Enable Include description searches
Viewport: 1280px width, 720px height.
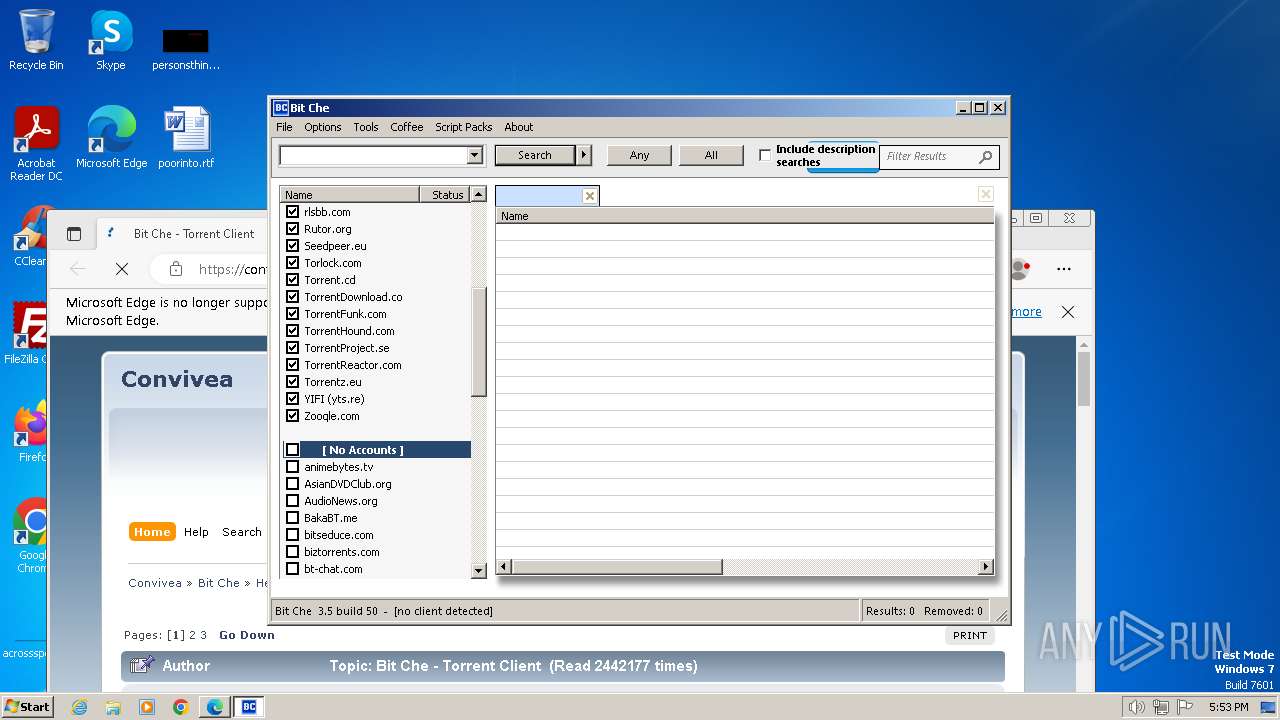coord(765,155)
